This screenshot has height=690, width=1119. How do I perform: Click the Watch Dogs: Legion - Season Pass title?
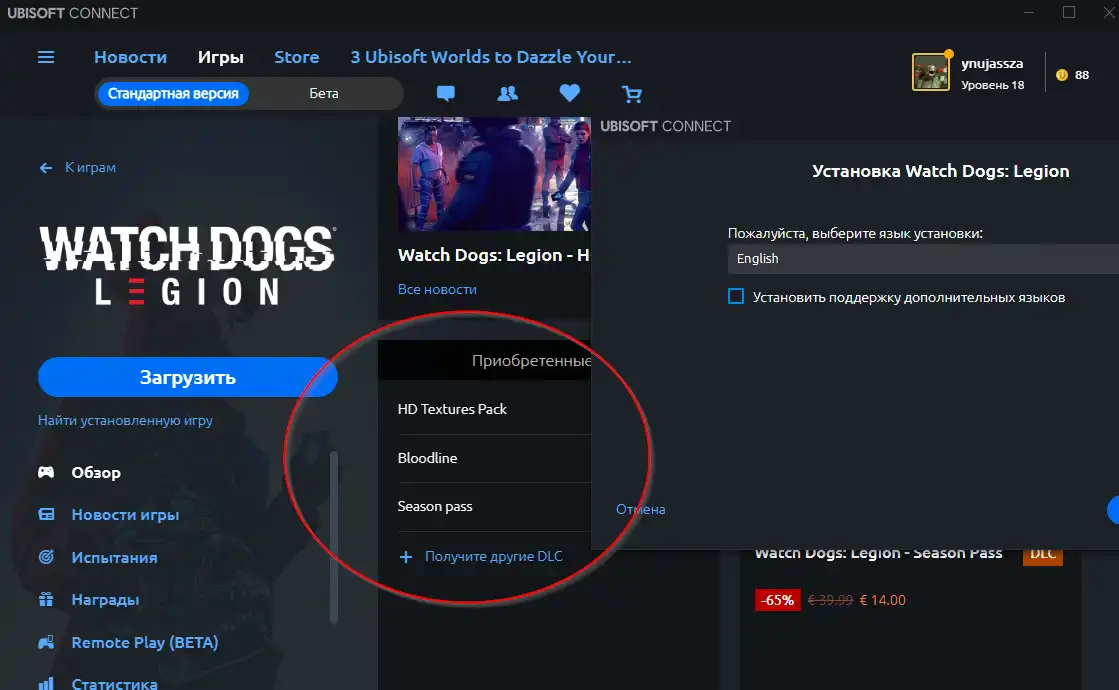[879, 554]
